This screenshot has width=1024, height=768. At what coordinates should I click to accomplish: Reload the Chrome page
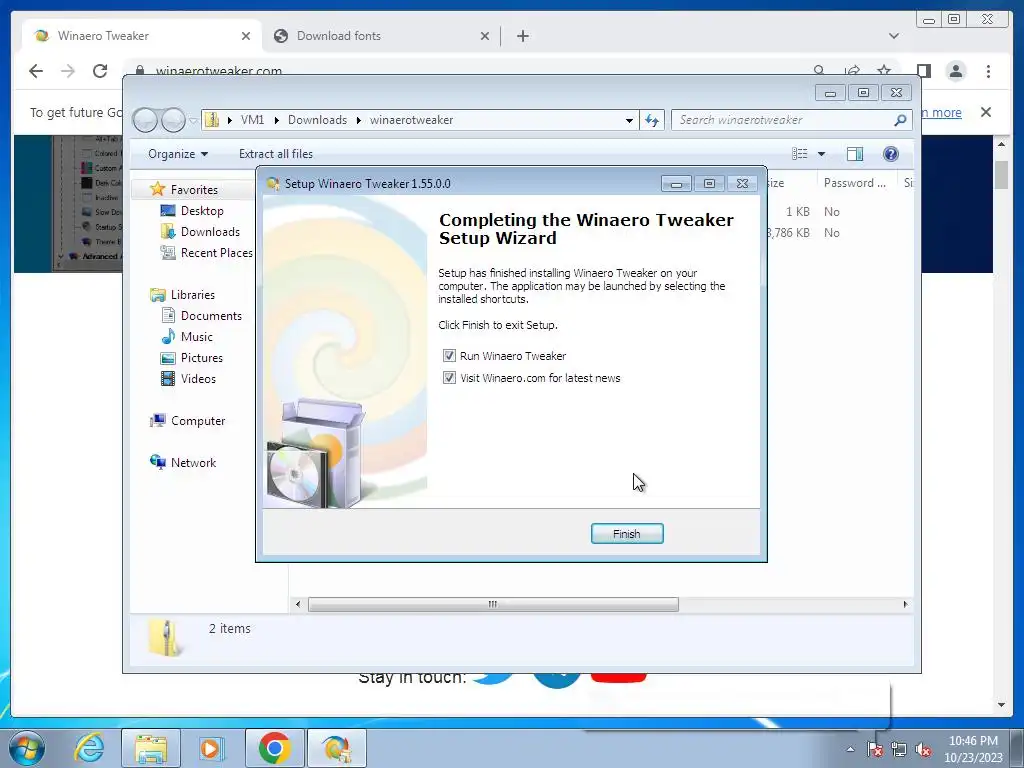coord(100,71)
